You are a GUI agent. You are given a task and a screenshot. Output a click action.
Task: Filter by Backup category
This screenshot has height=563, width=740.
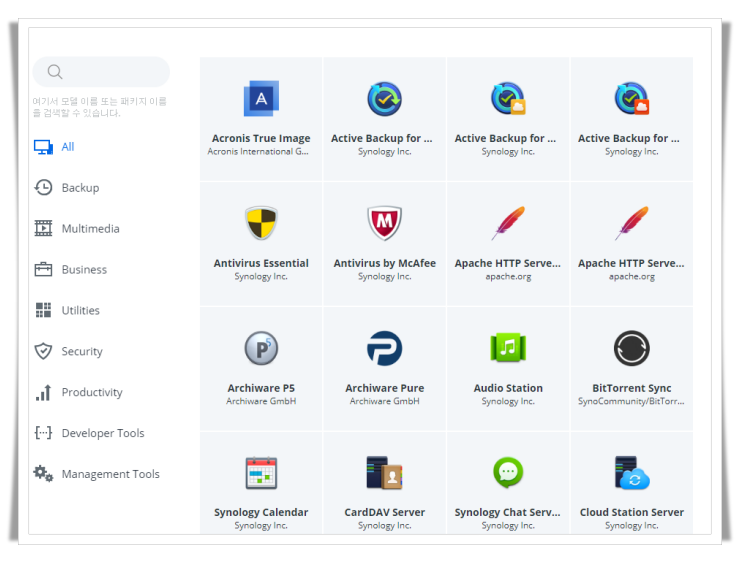(80, 188)
